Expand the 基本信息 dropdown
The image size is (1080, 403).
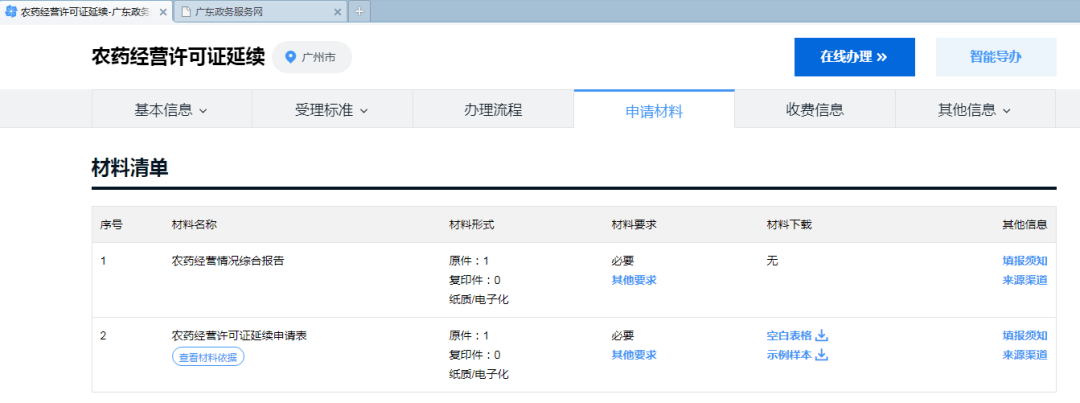(x=171, y=110)
